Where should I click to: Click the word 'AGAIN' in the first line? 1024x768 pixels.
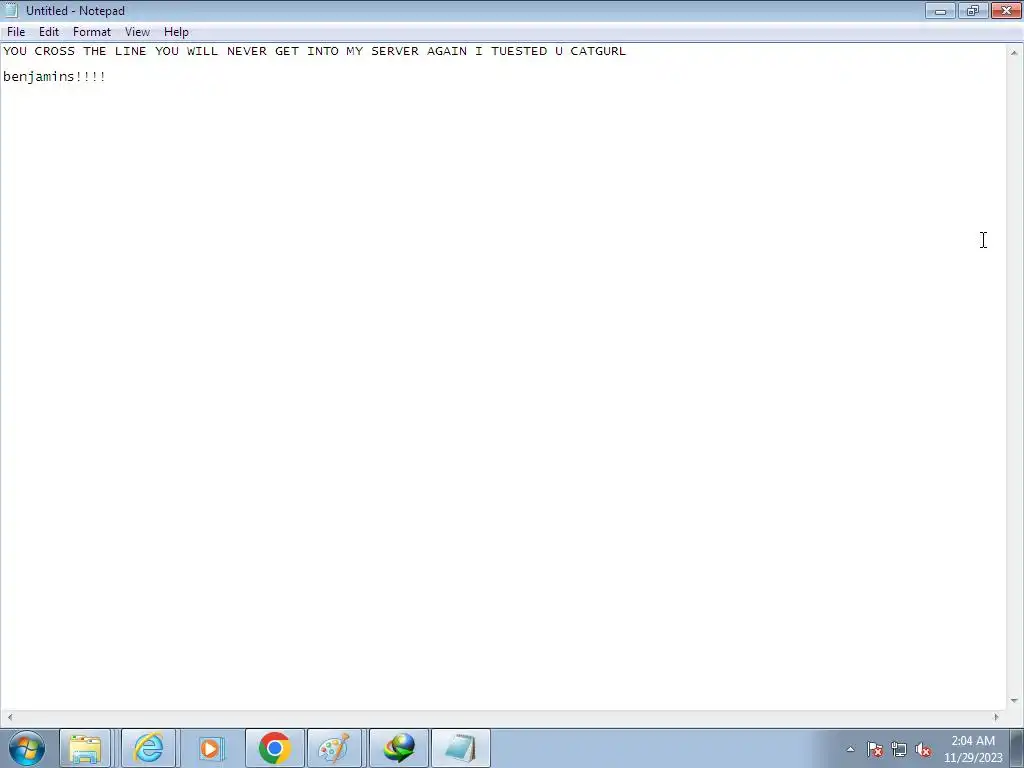coord(447,51)
